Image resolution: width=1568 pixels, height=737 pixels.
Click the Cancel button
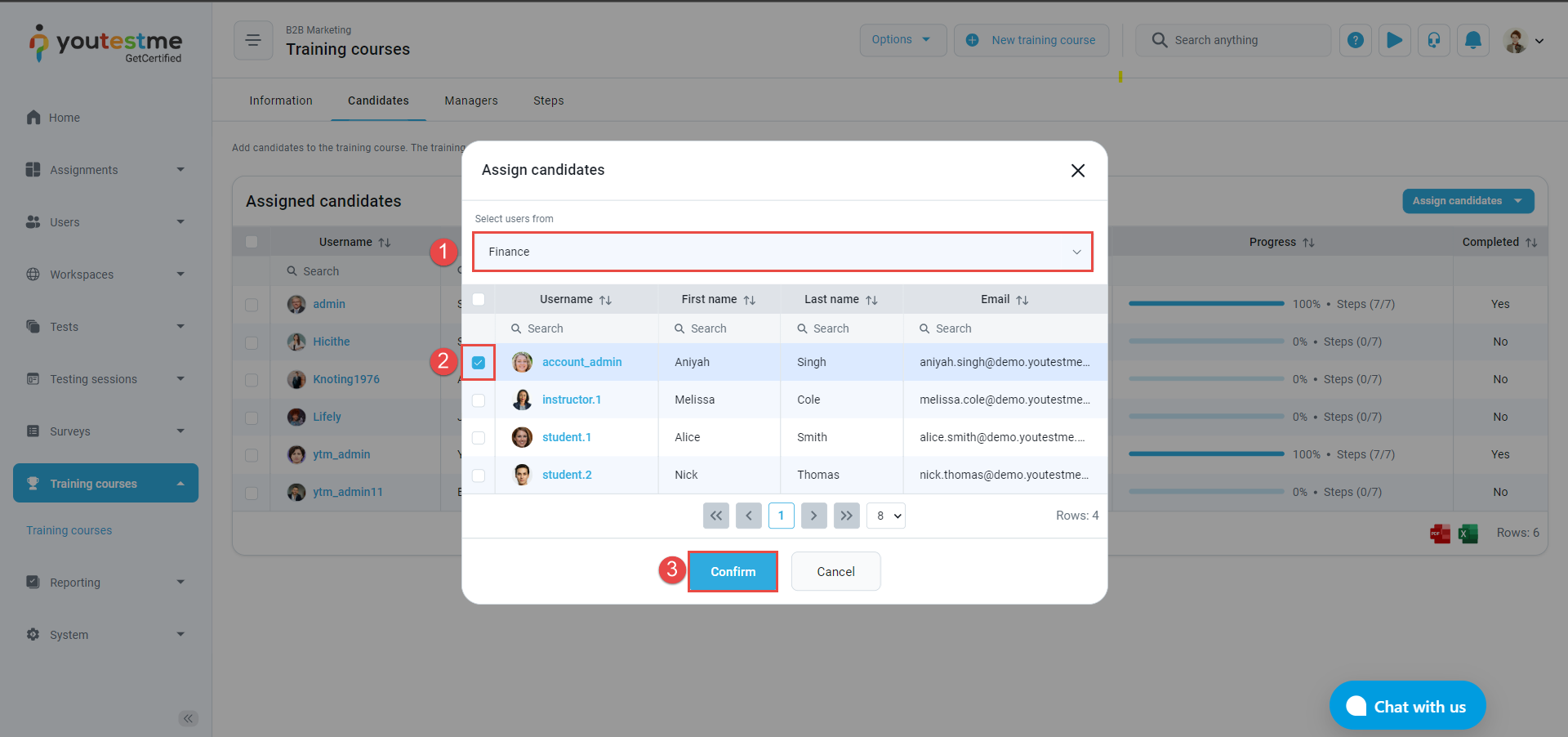pos(835,571)
